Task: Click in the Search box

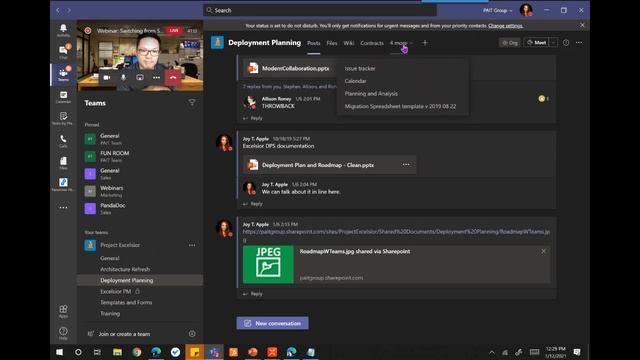Action: point(320,10)
